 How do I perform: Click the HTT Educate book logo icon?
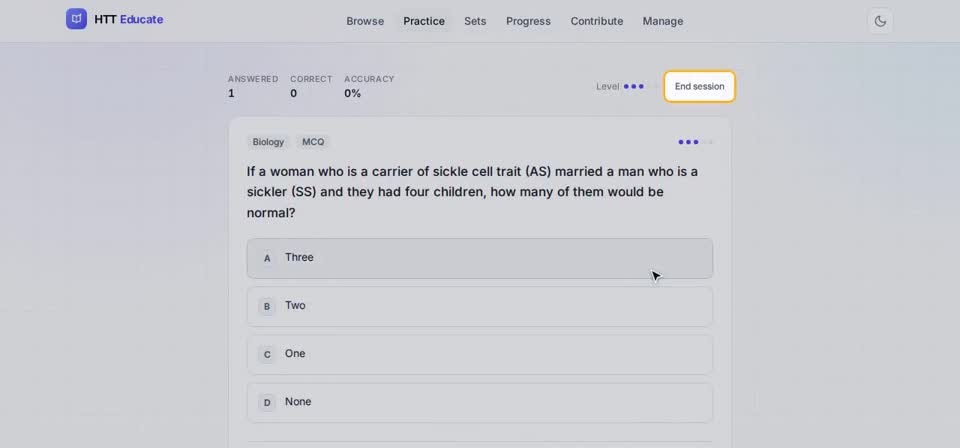coord(77,19)
